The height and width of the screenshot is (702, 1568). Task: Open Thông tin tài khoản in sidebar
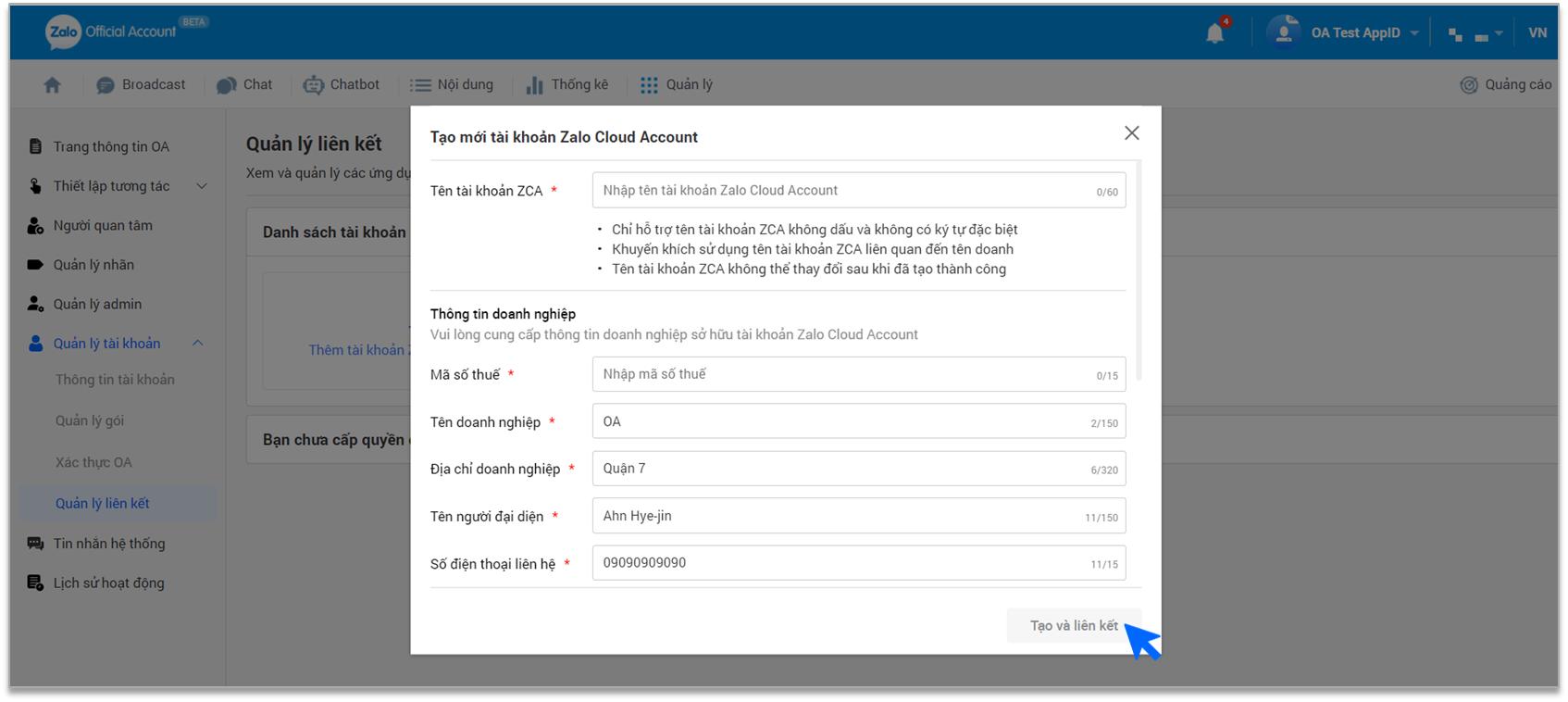(115, 380)
